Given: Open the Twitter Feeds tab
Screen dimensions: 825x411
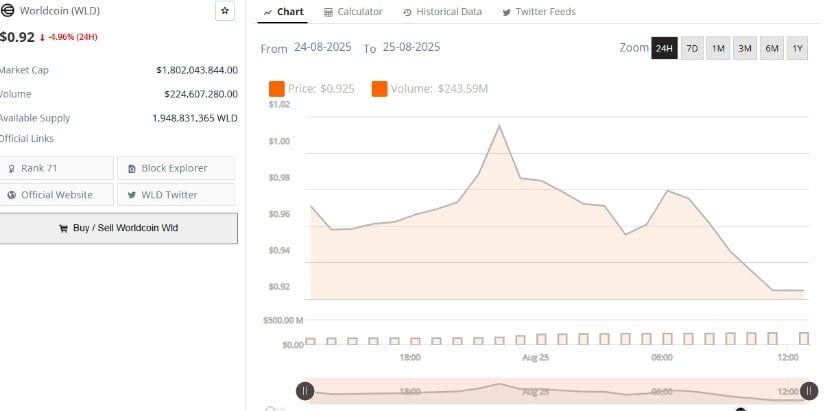Looking at the screenshot, I should pos(539,12).
